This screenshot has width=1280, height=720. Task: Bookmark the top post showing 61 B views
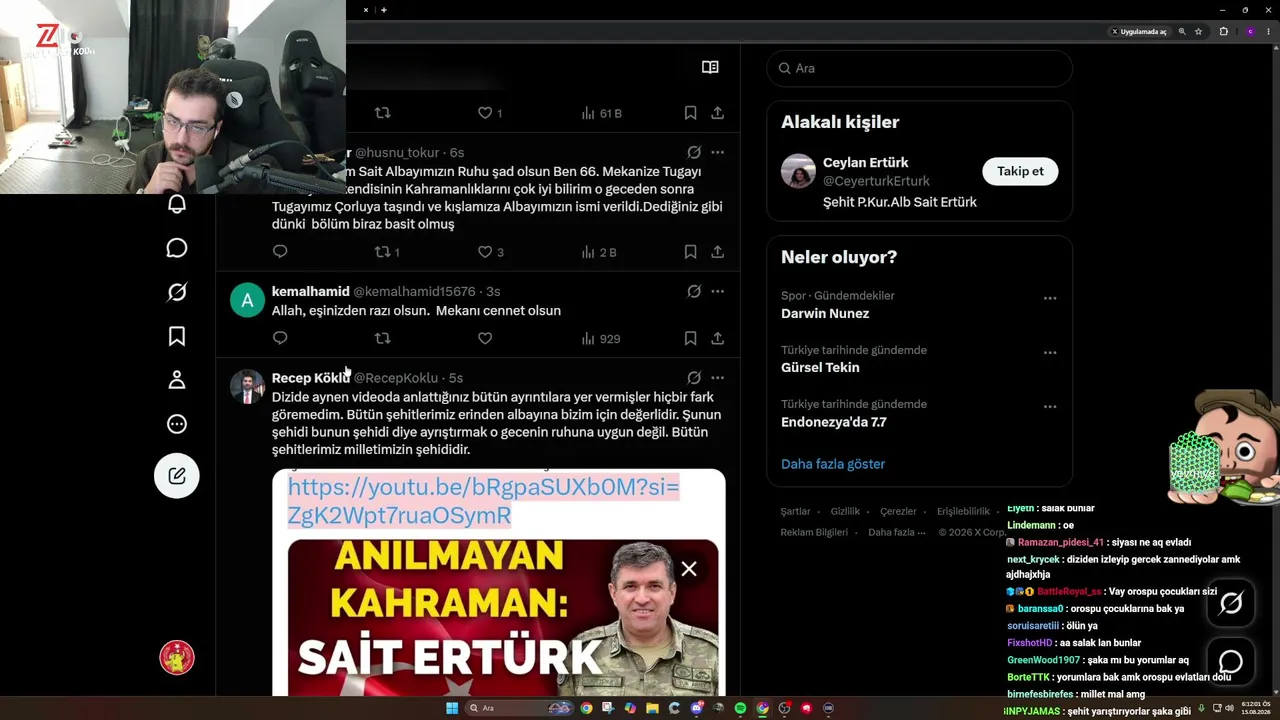[690, 113]
